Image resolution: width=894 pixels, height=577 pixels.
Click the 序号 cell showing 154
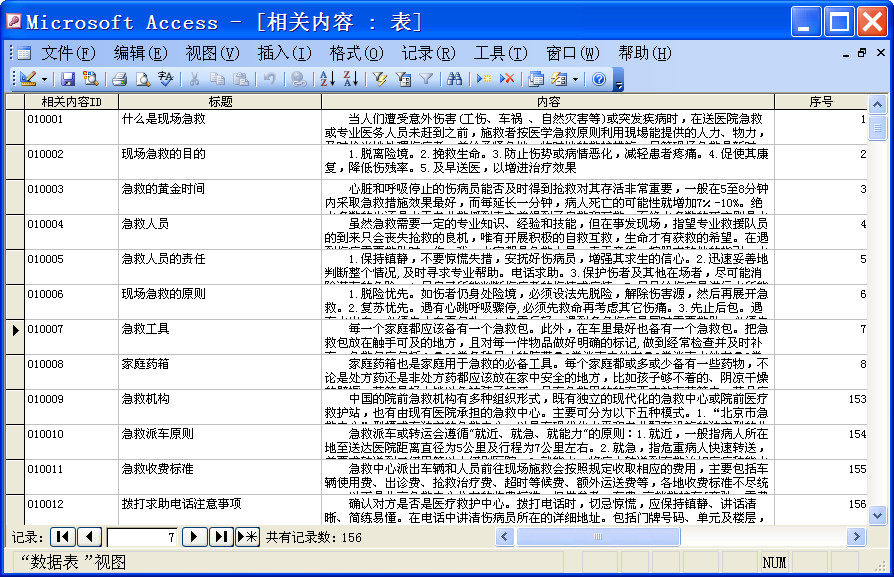821,442
